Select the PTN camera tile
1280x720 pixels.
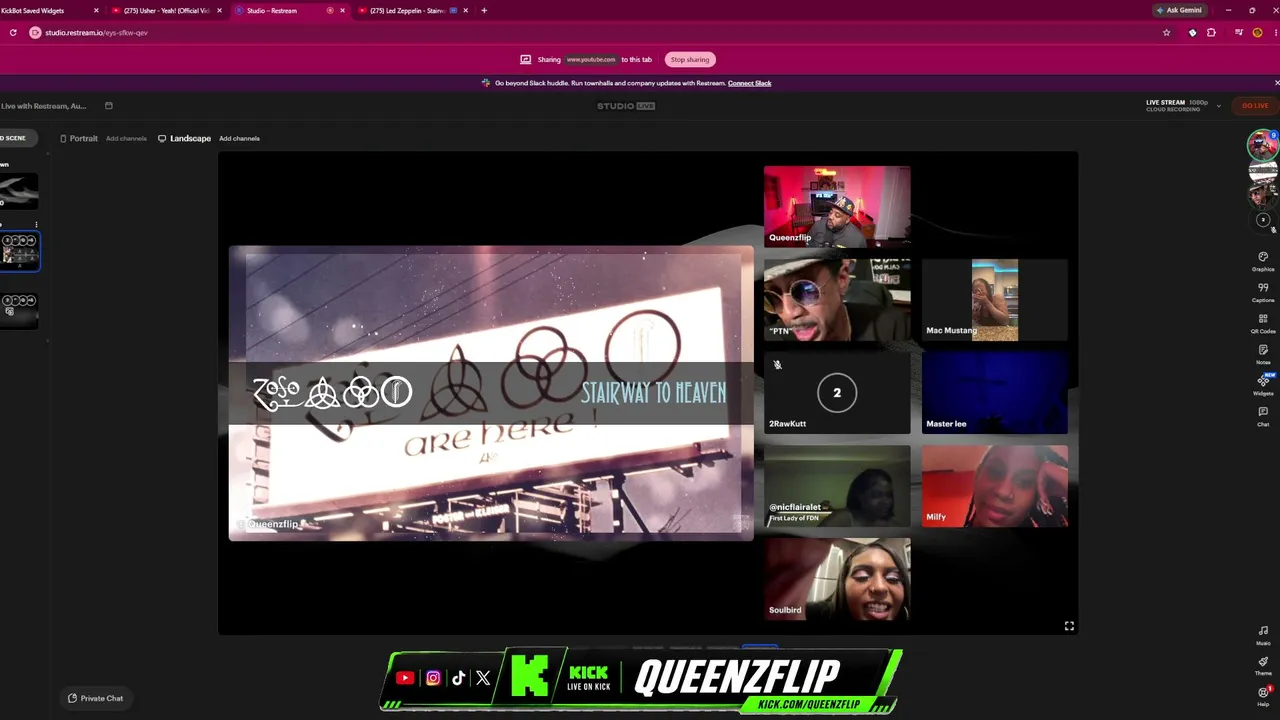837,300
